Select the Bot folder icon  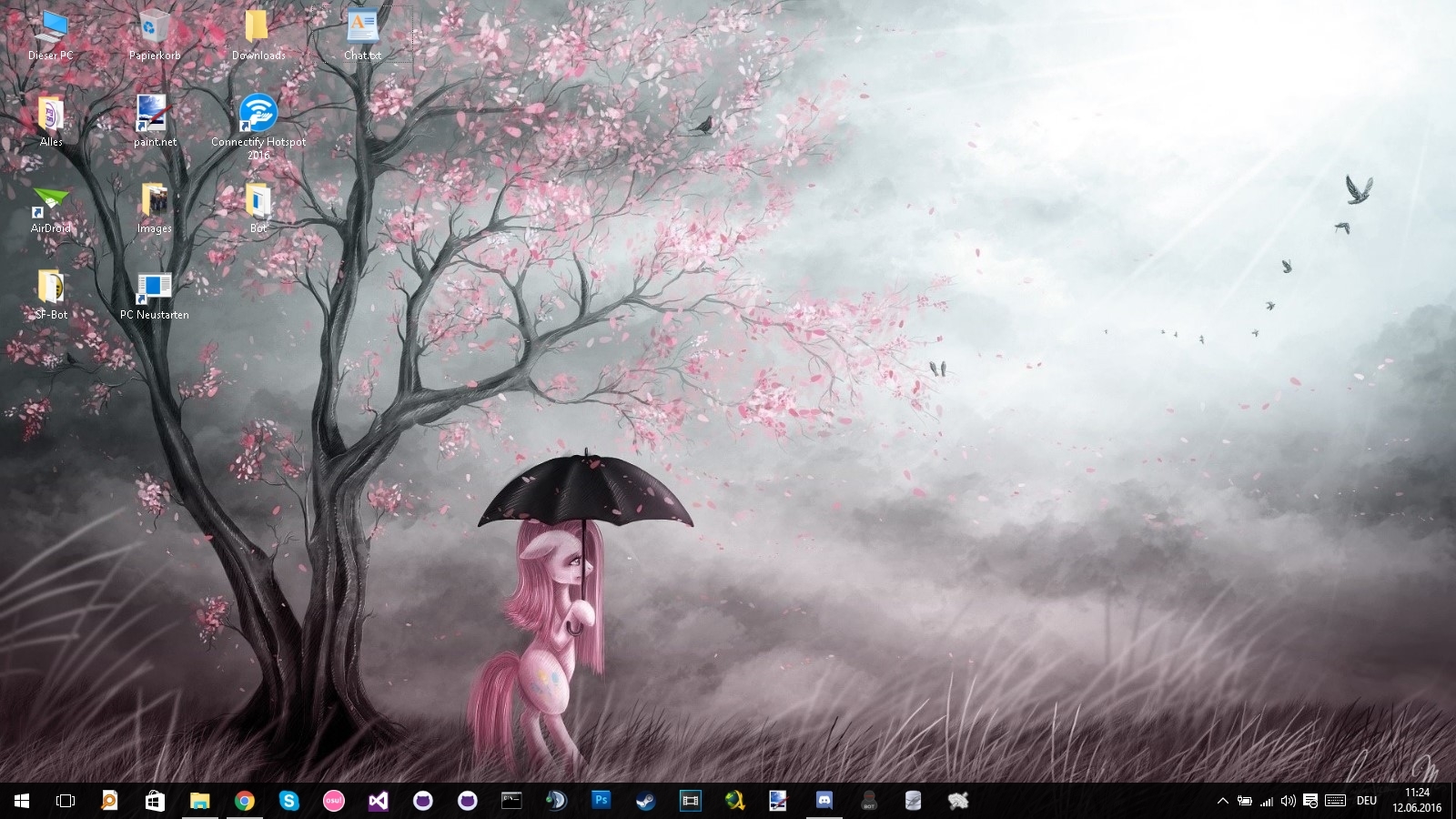(258, 208)
